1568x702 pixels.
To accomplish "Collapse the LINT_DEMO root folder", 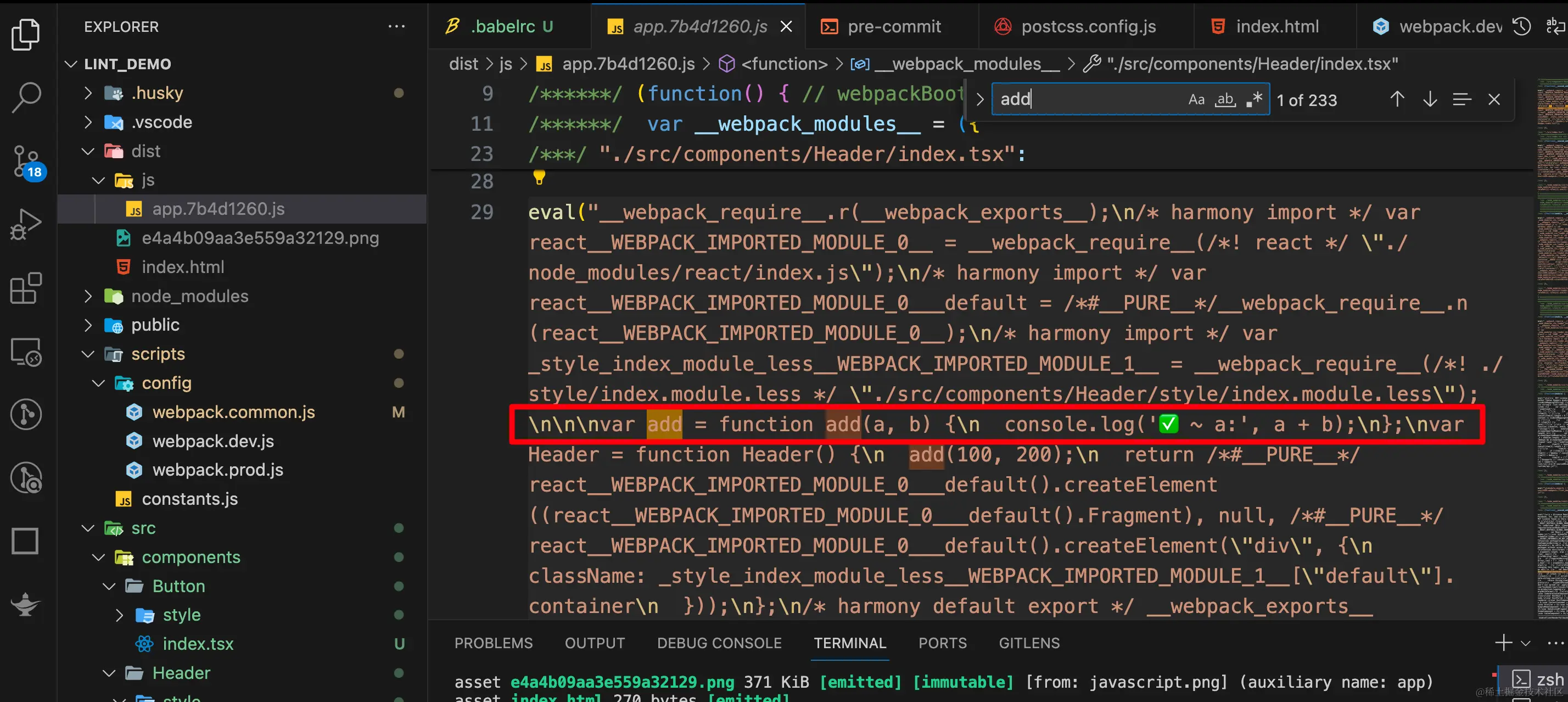I will [71, 64].
